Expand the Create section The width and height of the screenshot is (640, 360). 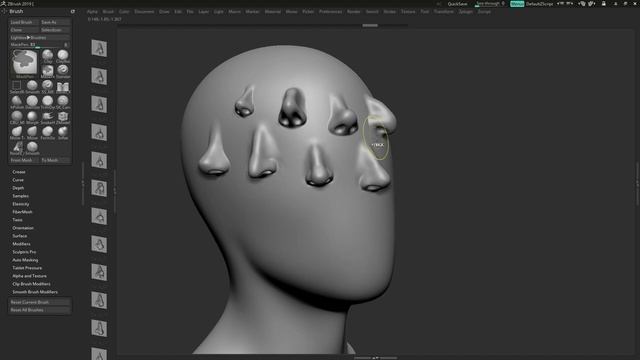pos(19,172)
